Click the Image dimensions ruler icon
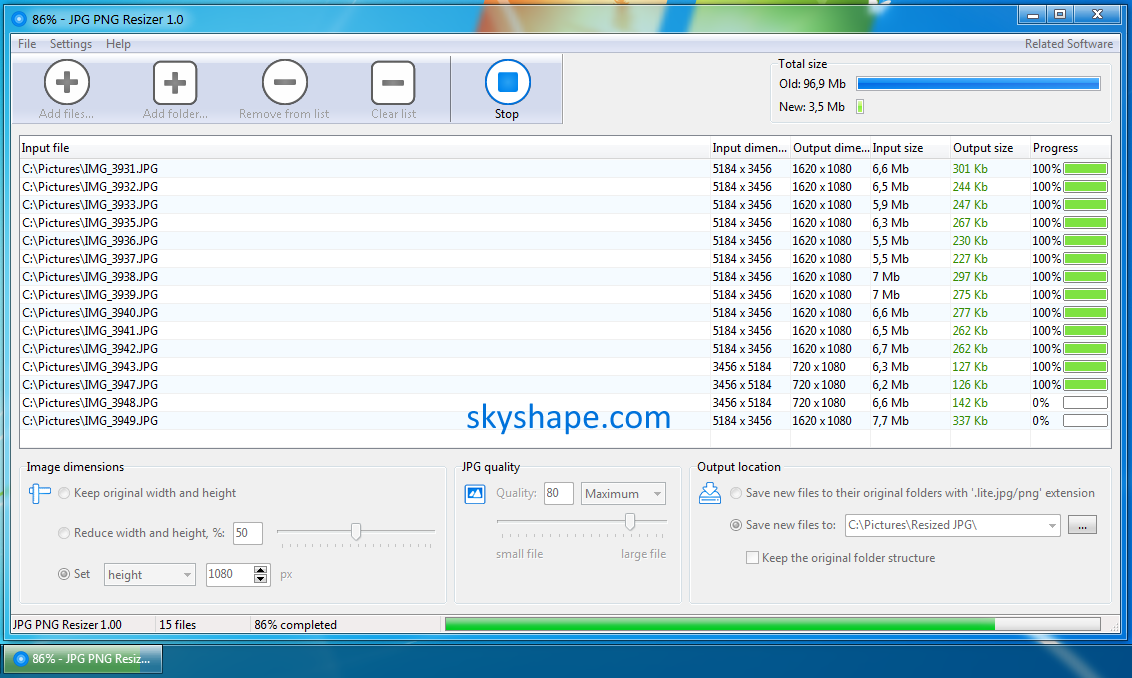 tap(40, 493)
